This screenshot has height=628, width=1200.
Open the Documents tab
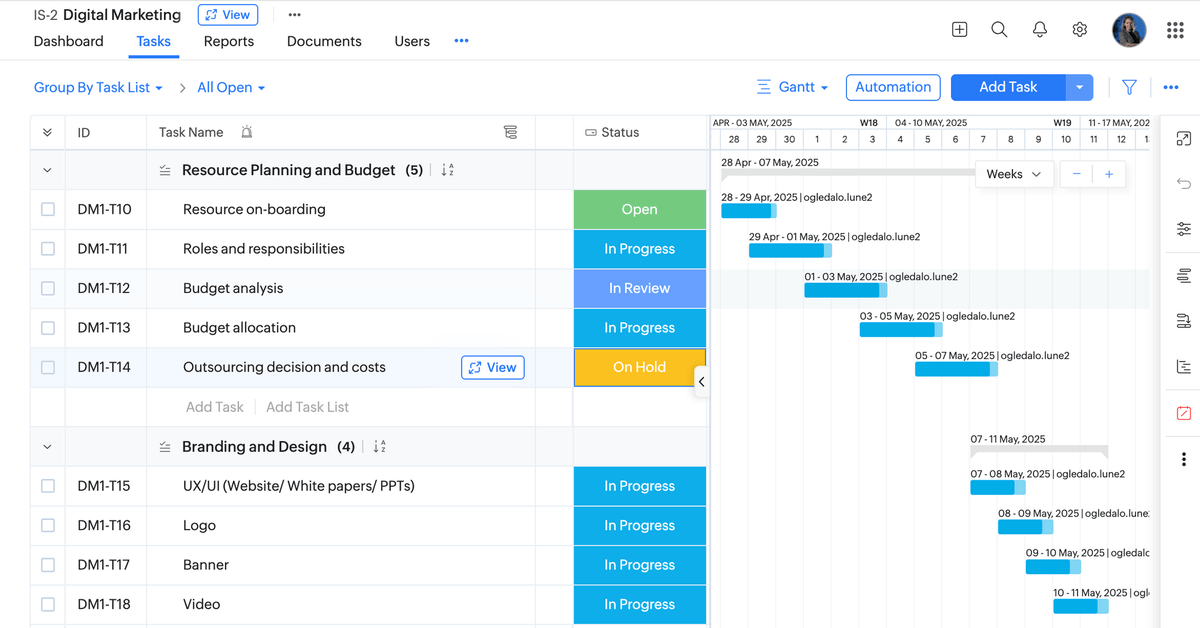pyautogui.click(x=324, y=42)
